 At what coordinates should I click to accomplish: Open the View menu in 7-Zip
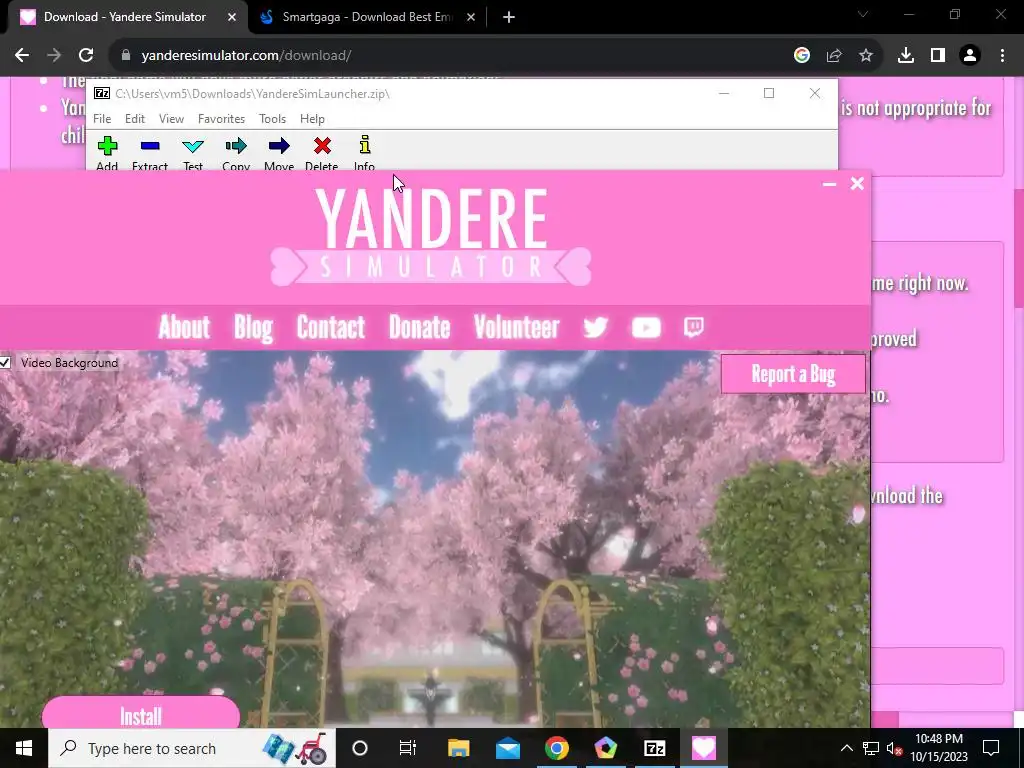[x=171, y=119]
